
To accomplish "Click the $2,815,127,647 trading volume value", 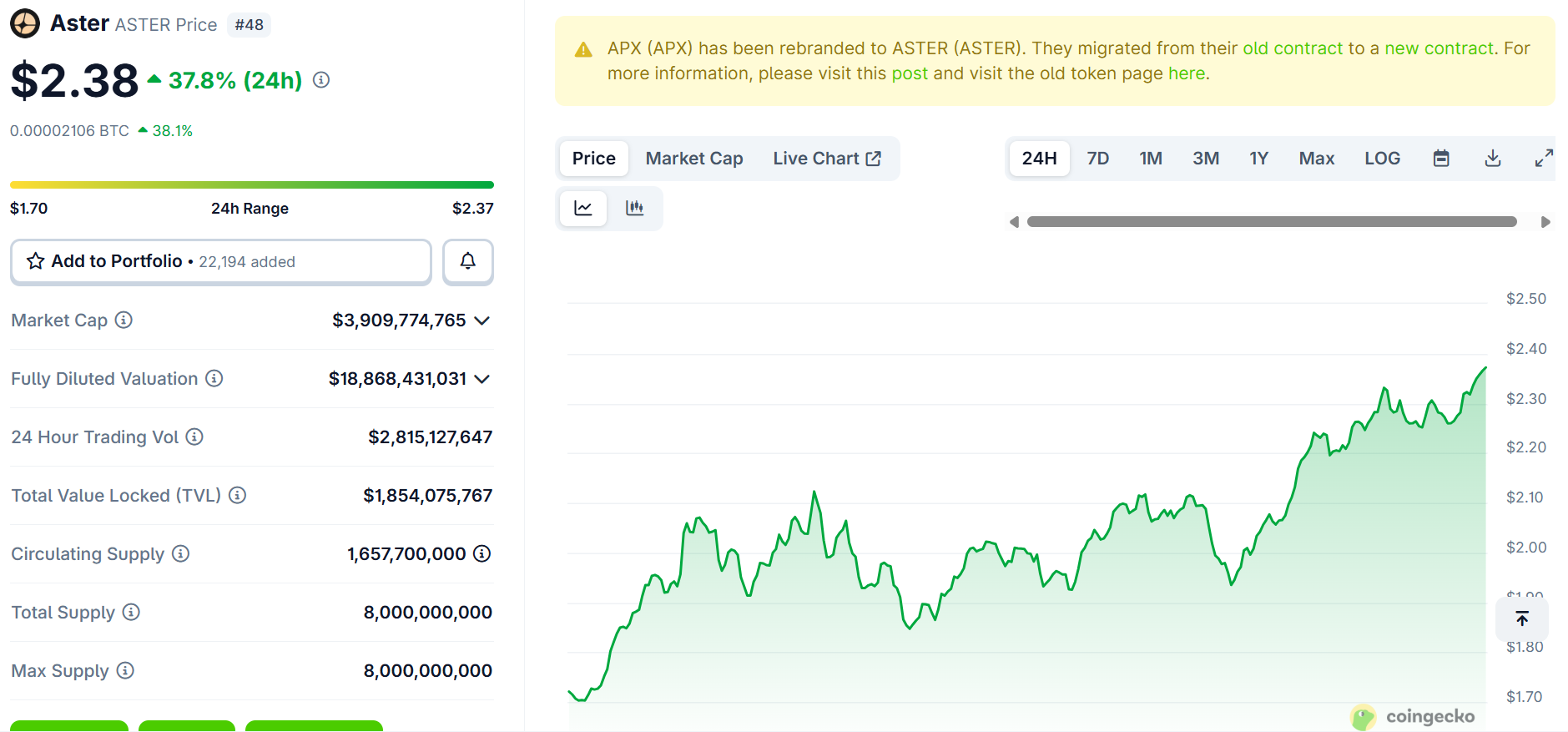I will pyautogui.click(x=430, y=437).
